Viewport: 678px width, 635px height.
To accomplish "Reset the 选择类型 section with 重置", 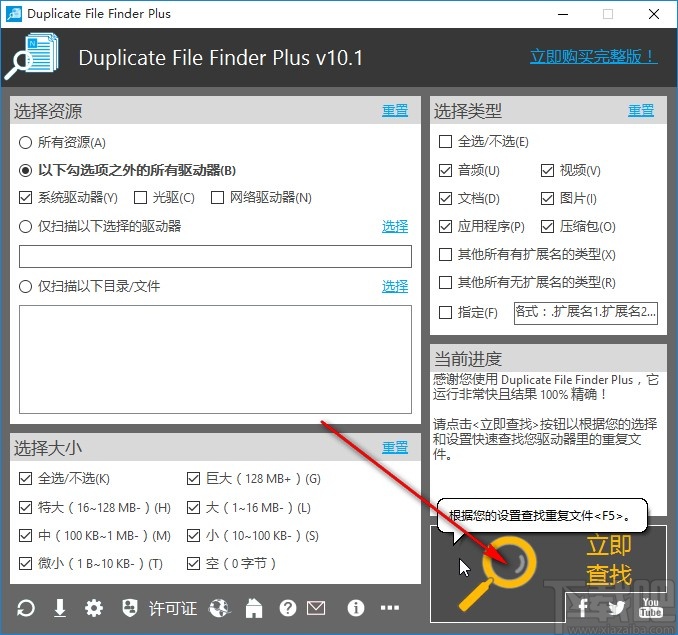I will pyautogui.click(x=641, y=111).
